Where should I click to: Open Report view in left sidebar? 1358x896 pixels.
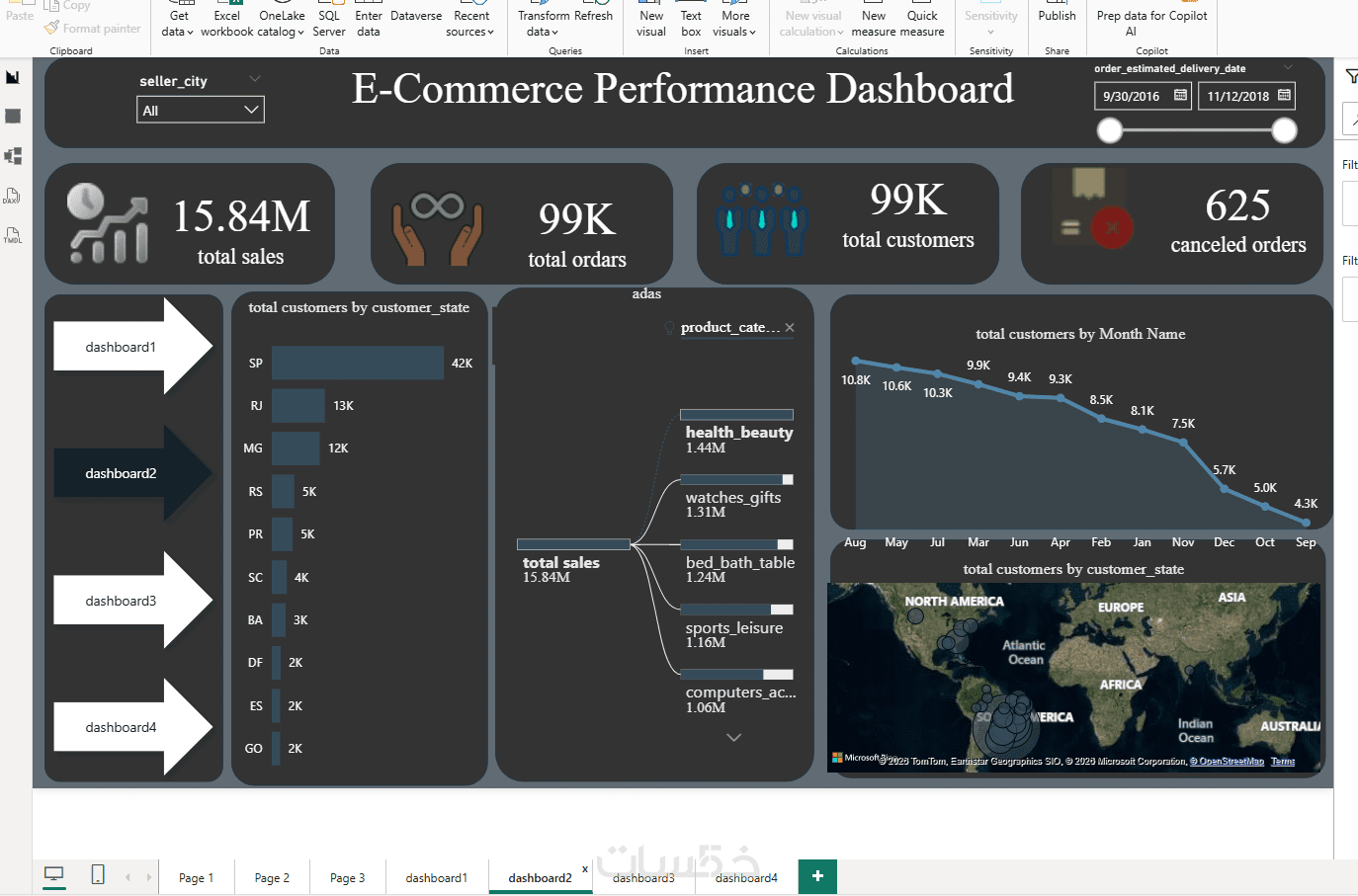tap(13, 77)
